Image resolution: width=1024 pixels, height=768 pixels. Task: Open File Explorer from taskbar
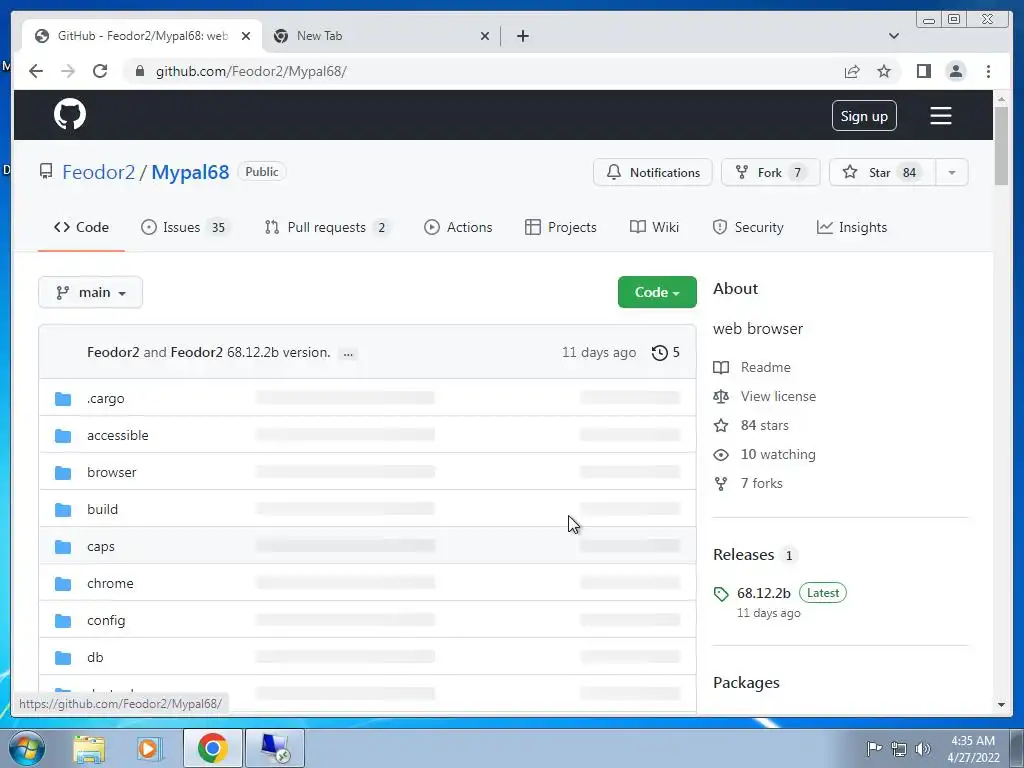[89, 748]
